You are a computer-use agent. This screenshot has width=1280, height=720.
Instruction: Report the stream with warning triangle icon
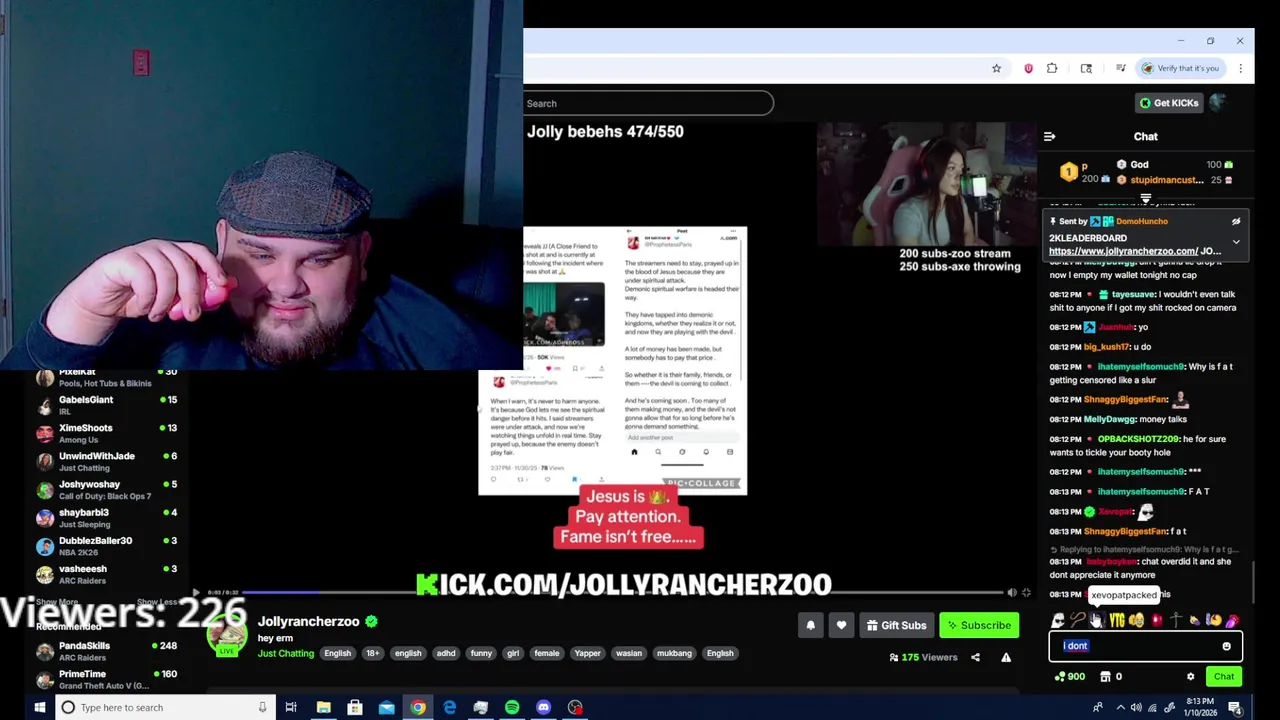pos(1006,657)
